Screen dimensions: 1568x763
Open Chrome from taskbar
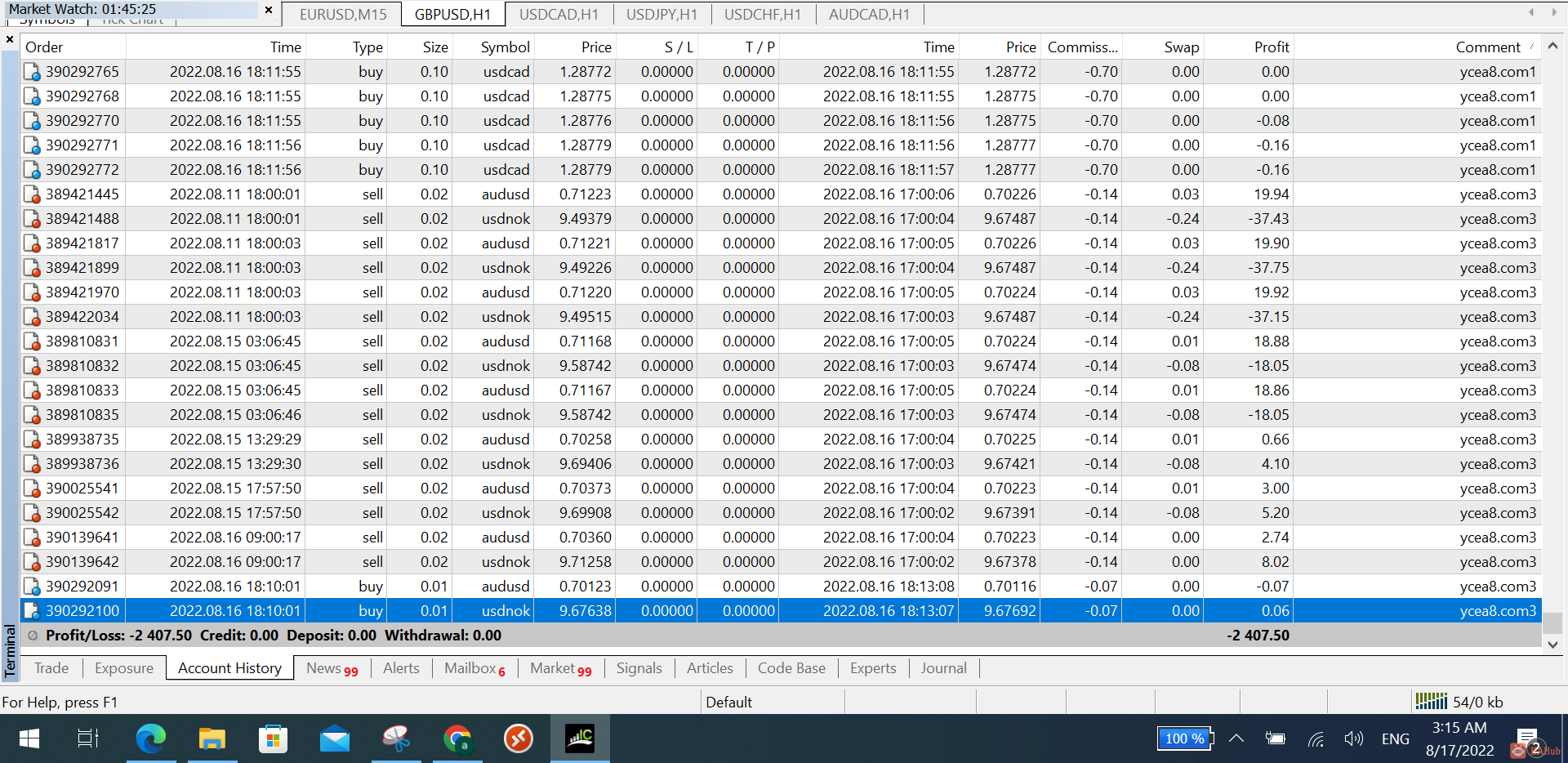tap(457, 739)
